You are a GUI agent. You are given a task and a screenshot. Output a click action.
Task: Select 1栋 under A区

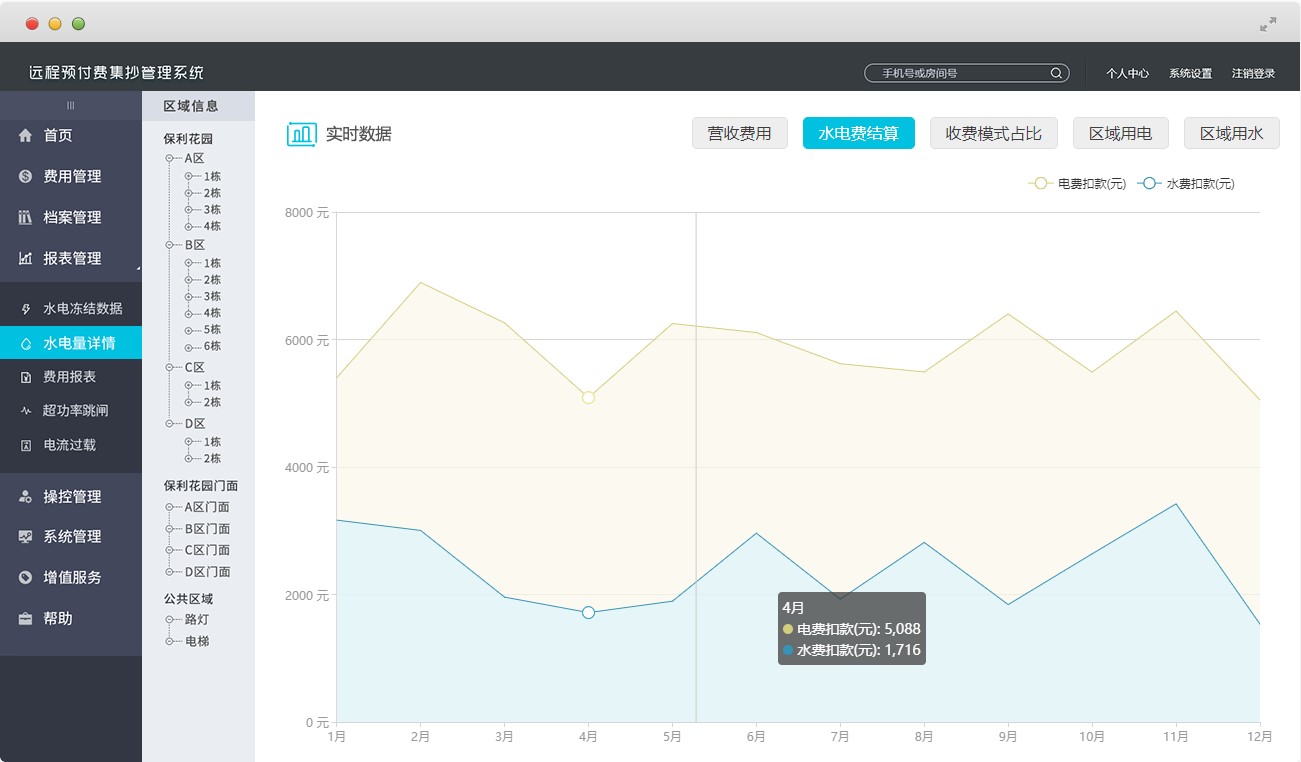click(212, 176)
